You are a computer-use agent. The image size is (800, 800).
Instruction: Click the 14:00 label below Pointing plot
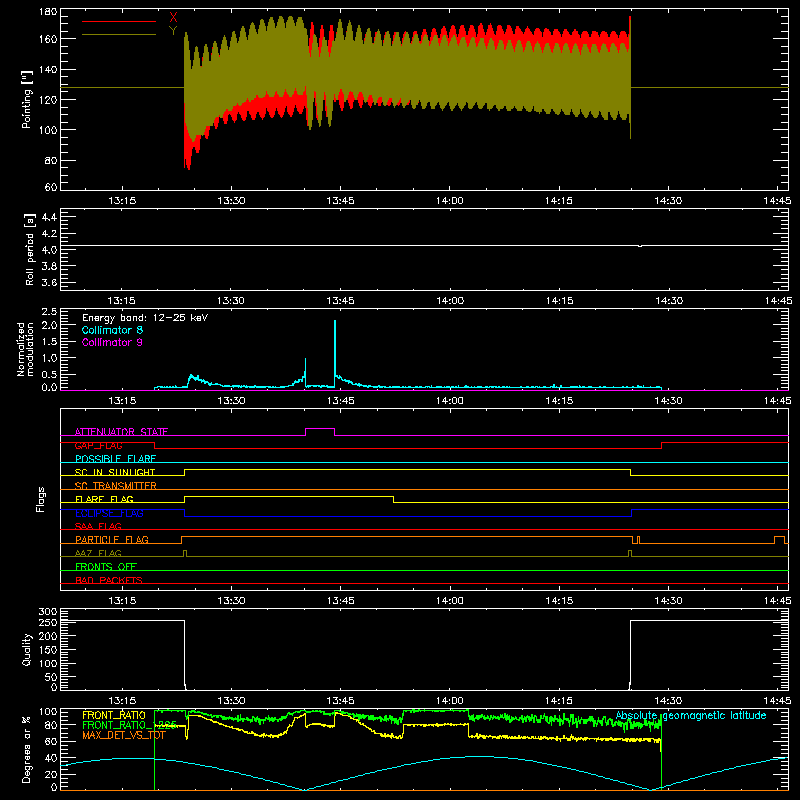coord(449,201)
